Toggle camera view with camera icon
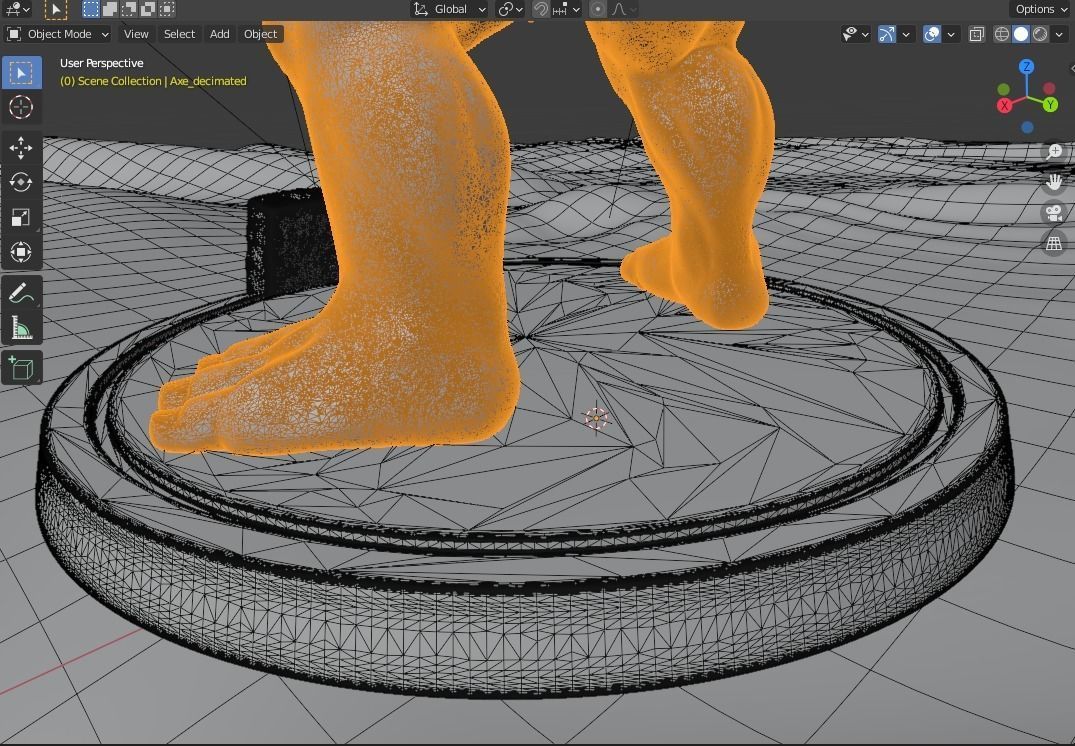The height and width of the screenshot is (746, 1075). click(1054, 213)
